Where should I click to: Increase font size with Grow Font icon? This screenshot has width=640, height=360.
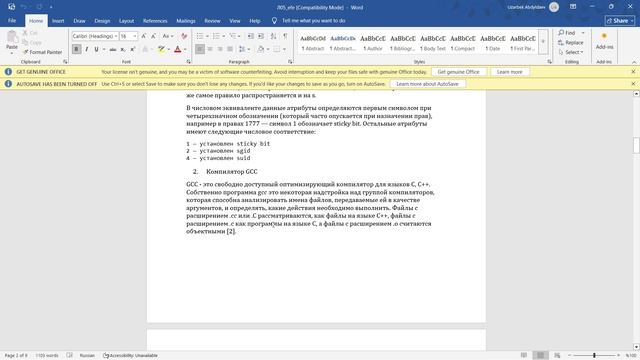[x=144, y=36]
